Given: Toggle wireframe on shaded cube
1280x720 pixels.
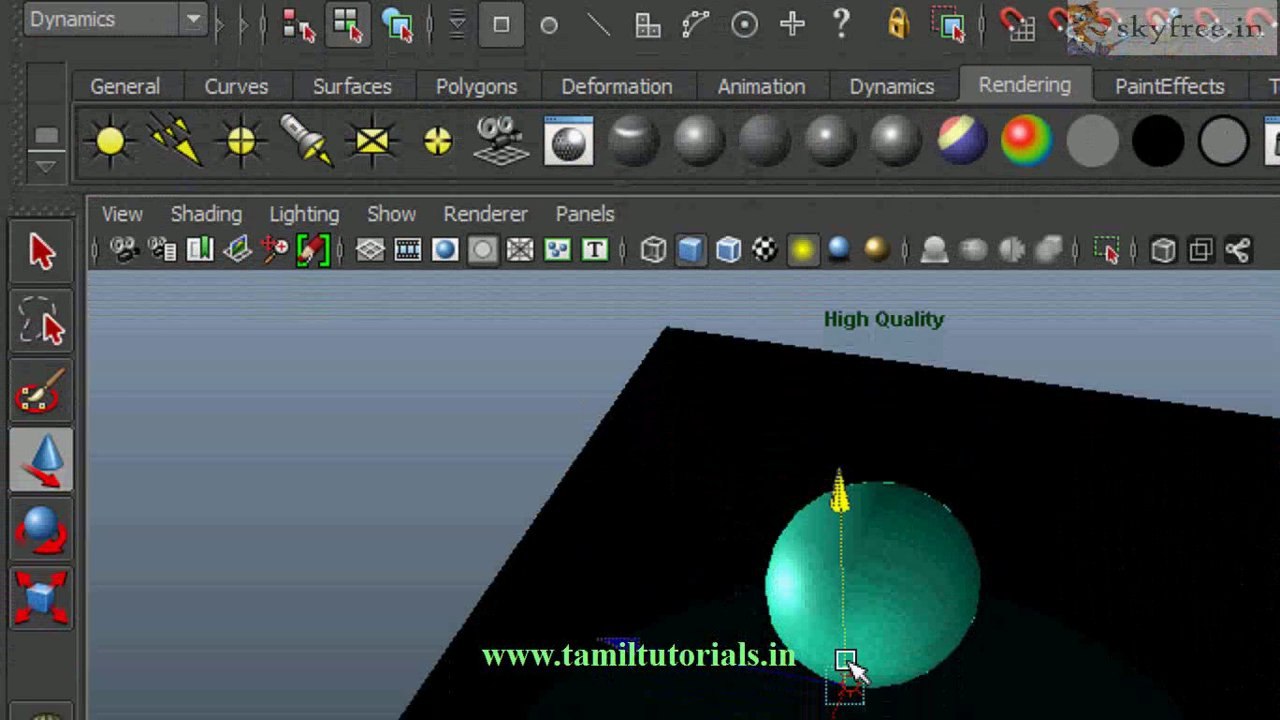Looking at the screenshot, I should (x=728, y=250).
